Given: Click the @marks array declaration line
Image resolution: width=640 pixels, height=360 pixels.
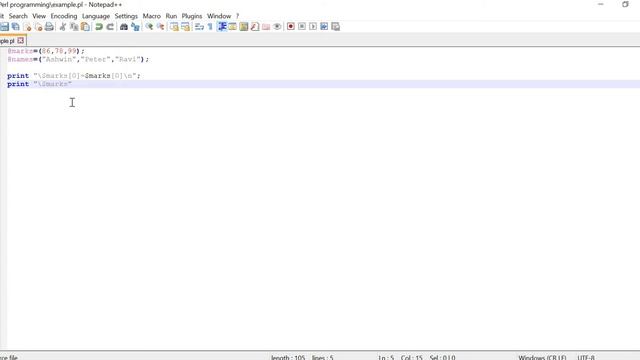Looking at the screenshot, I should (46, 51).
